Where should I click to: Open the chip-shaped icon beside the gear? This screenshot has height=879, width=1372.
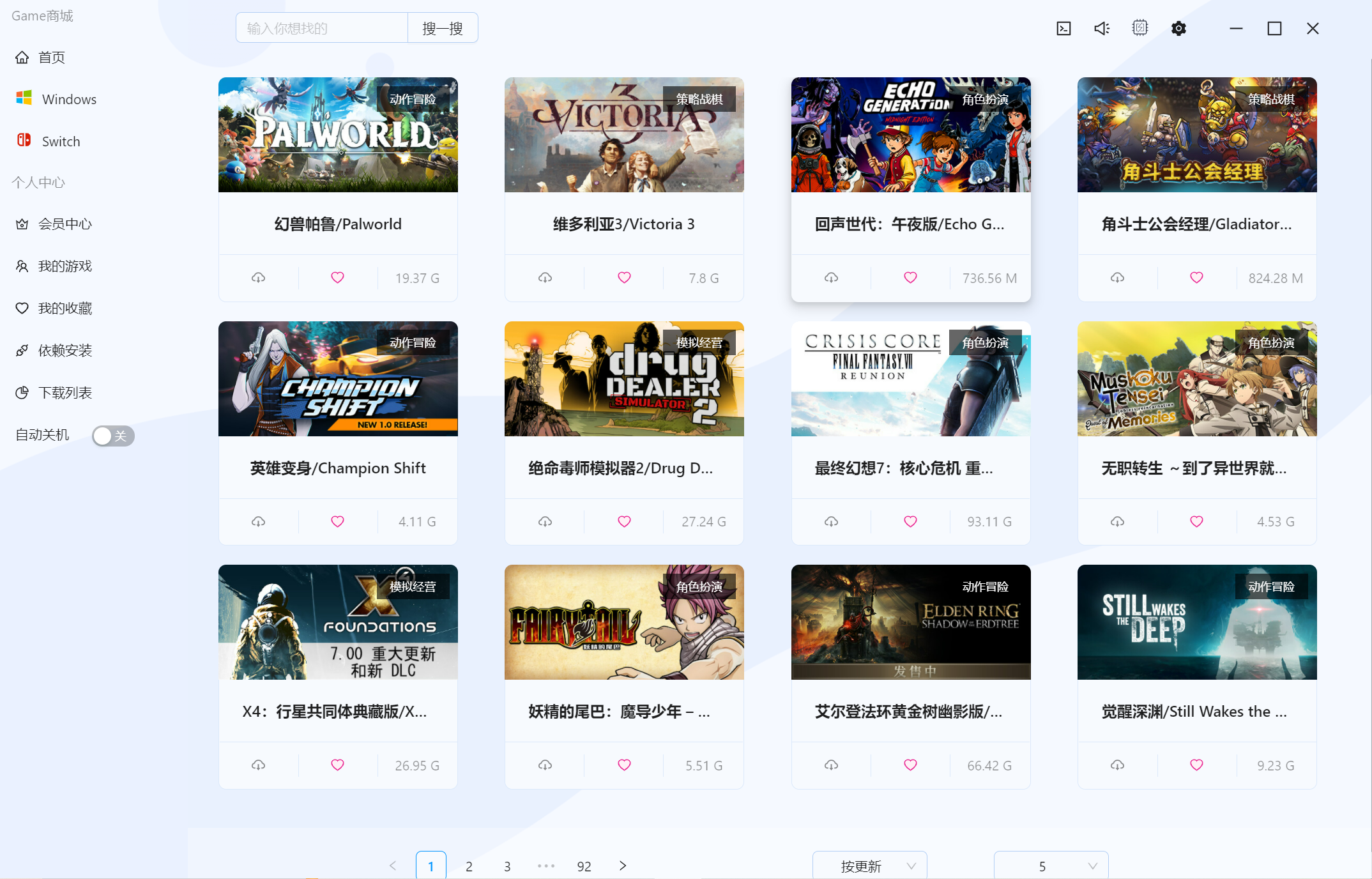pos(1140,28)
